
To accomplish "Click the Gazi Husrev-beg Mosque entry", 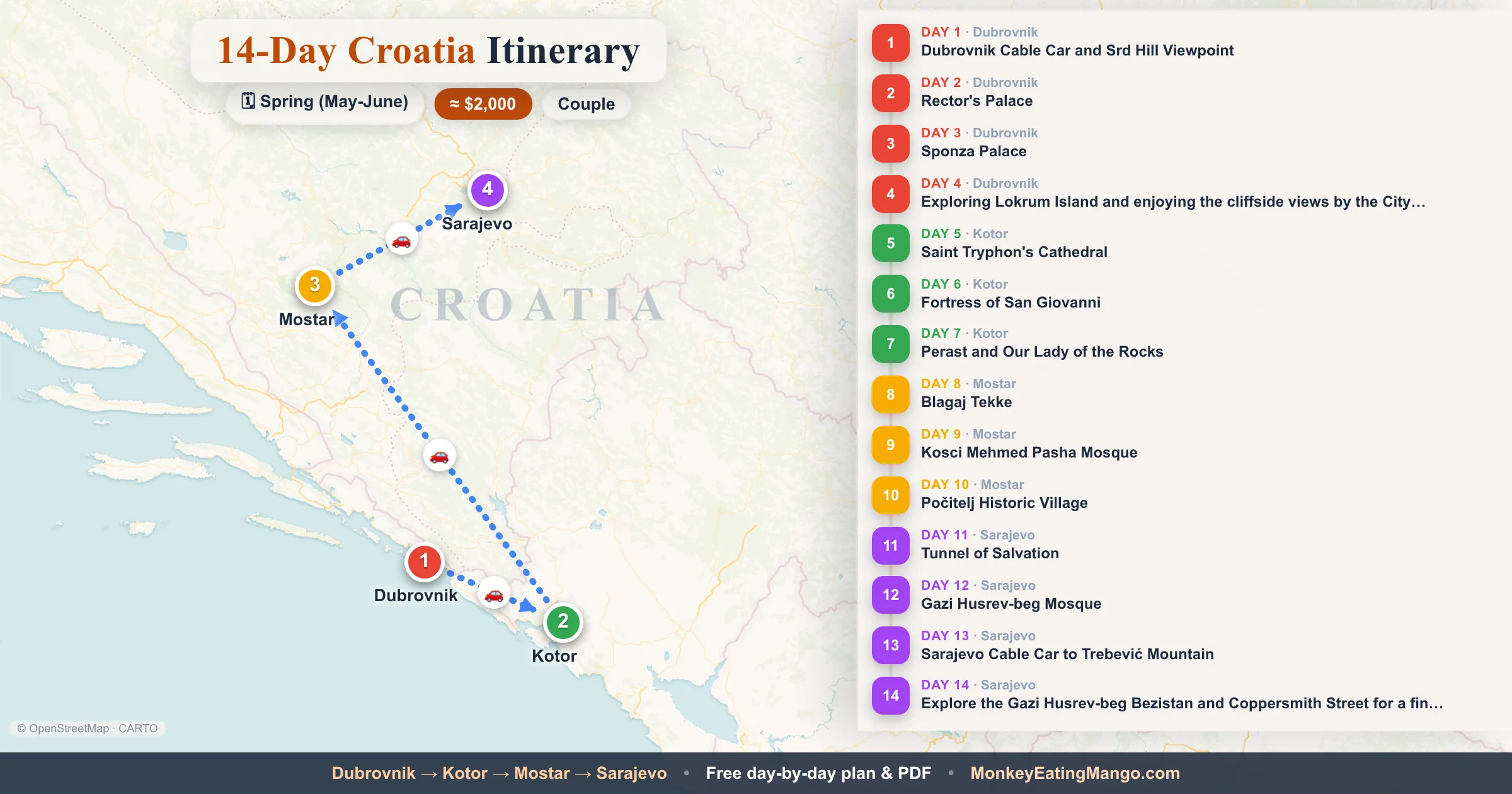I will coord(1011,604).
